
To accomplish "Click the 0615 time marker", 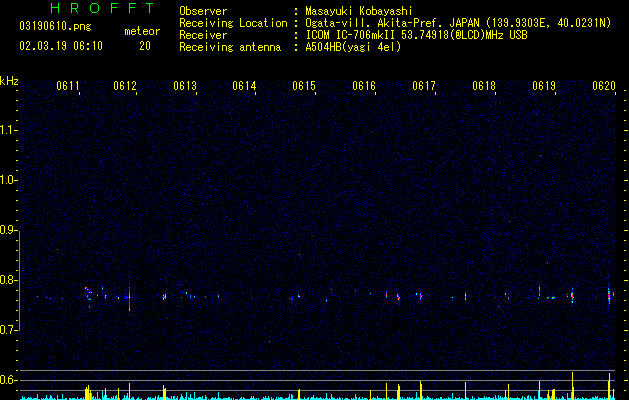I will point(304,86).
